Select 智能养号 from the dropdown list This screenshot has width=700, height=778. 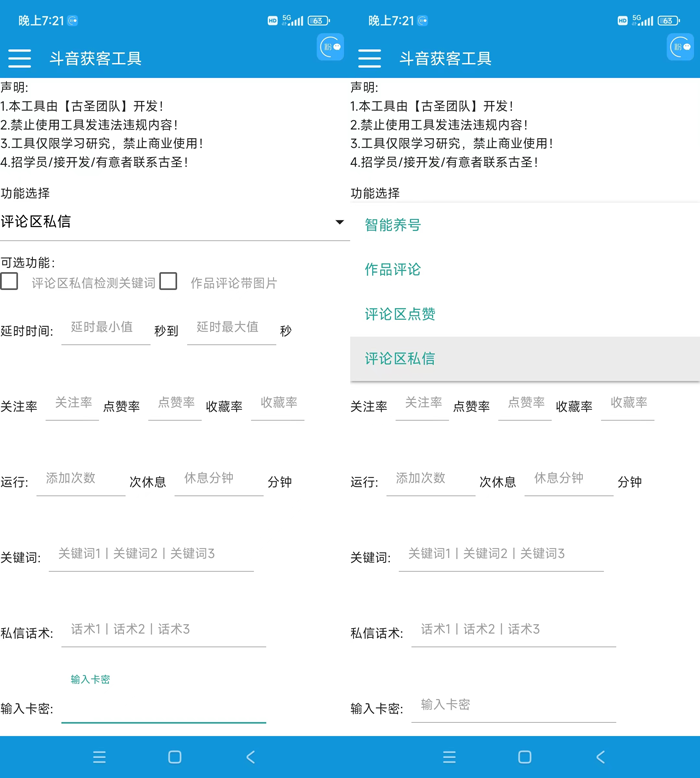point(393,225)
